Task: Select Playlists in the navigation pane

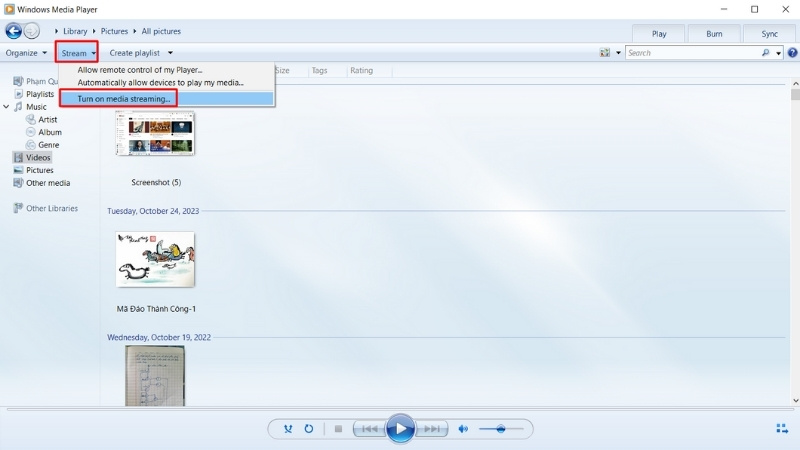Action: click(40, 94)
